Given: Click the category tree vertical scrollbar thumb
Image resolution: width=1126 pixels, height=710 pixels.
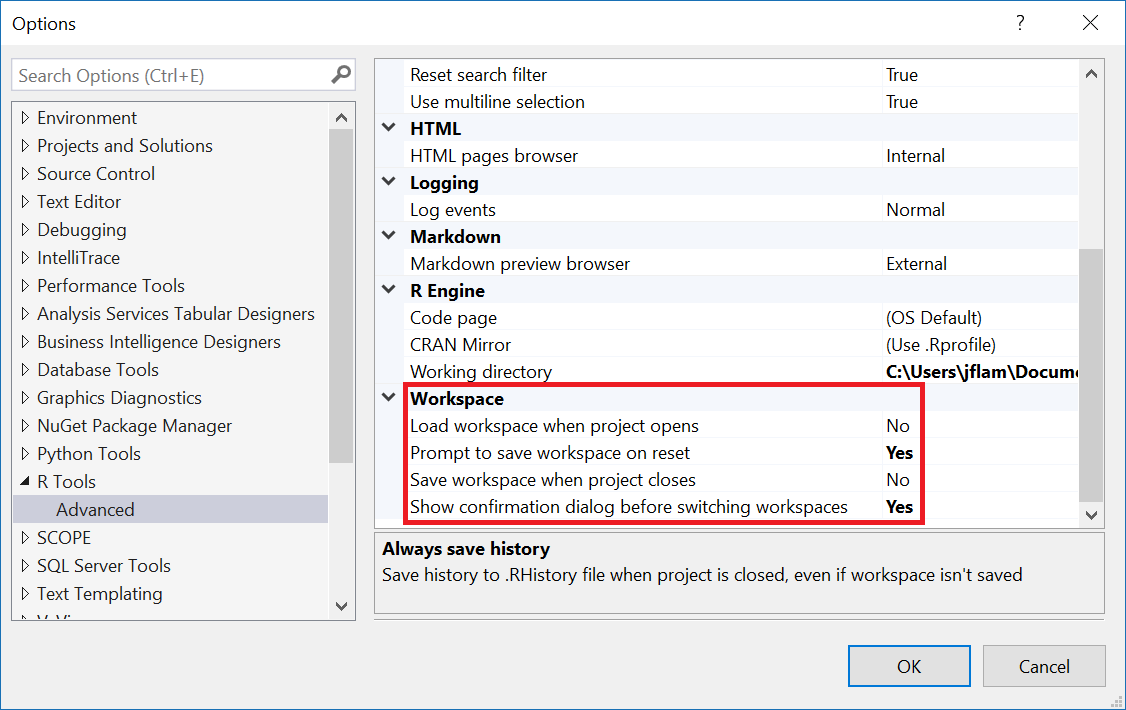Looking at the screenshot, I should (x=341, y=296).
